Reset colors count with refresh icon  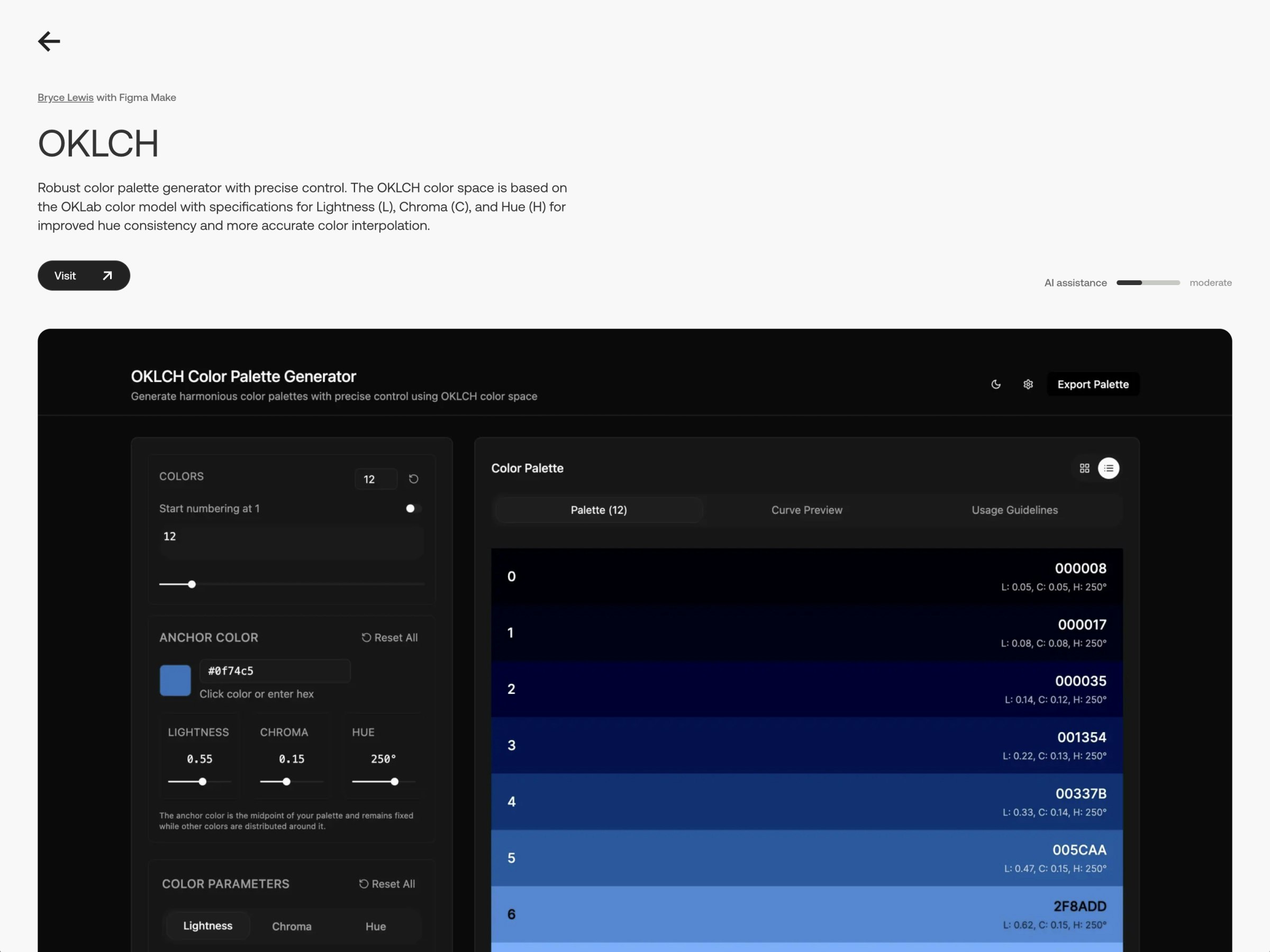click(x=413, y=479)
